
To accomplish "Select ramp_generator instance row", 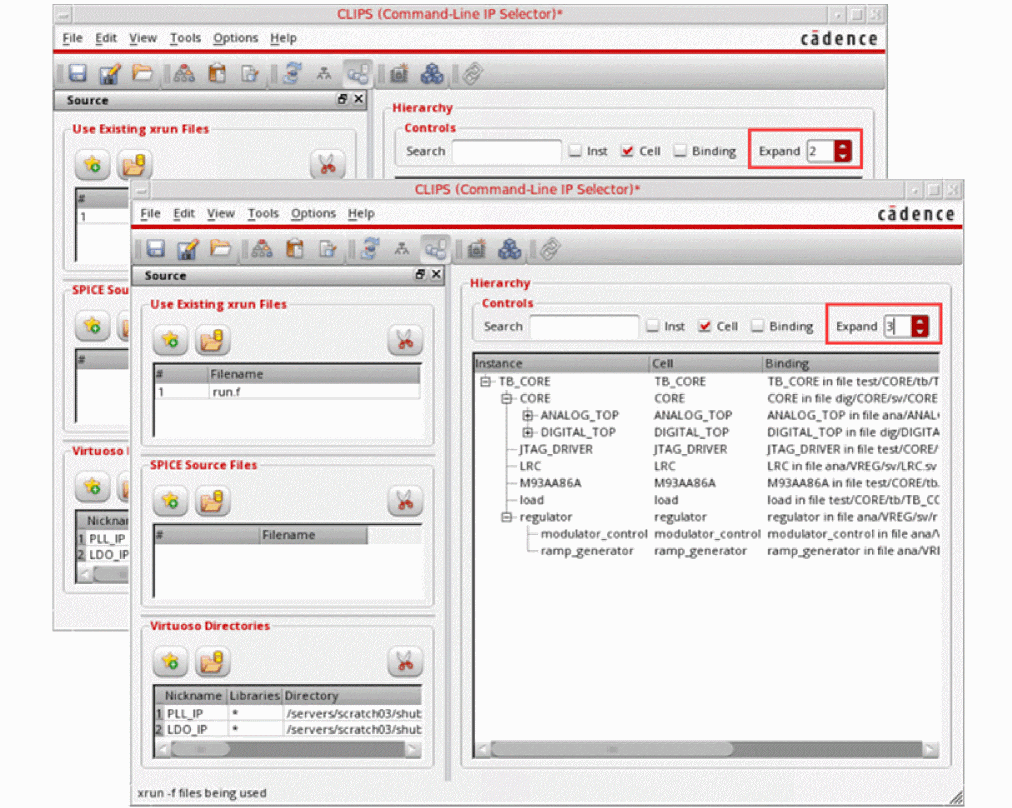I will pos(707,550).
